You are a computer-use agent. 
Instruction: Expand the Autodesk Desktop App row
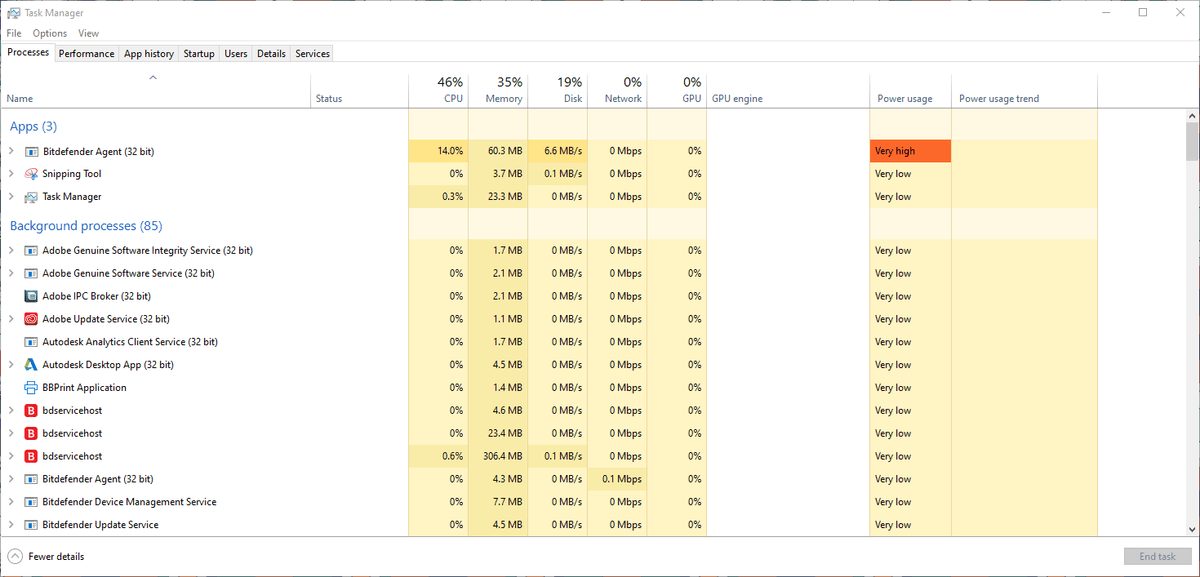[11, 365]
